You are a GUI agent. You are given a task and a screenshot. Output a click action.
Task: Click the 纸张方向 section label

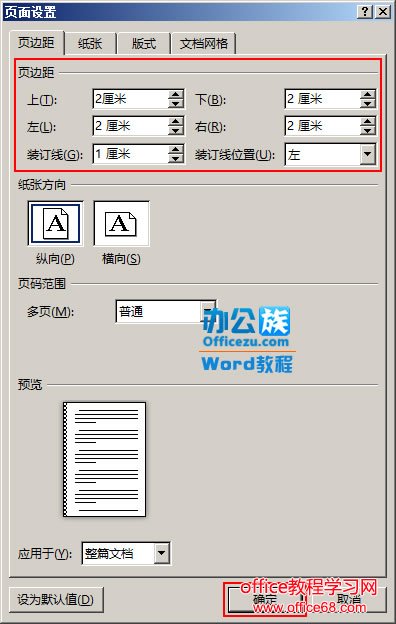[x=41, y=185]
